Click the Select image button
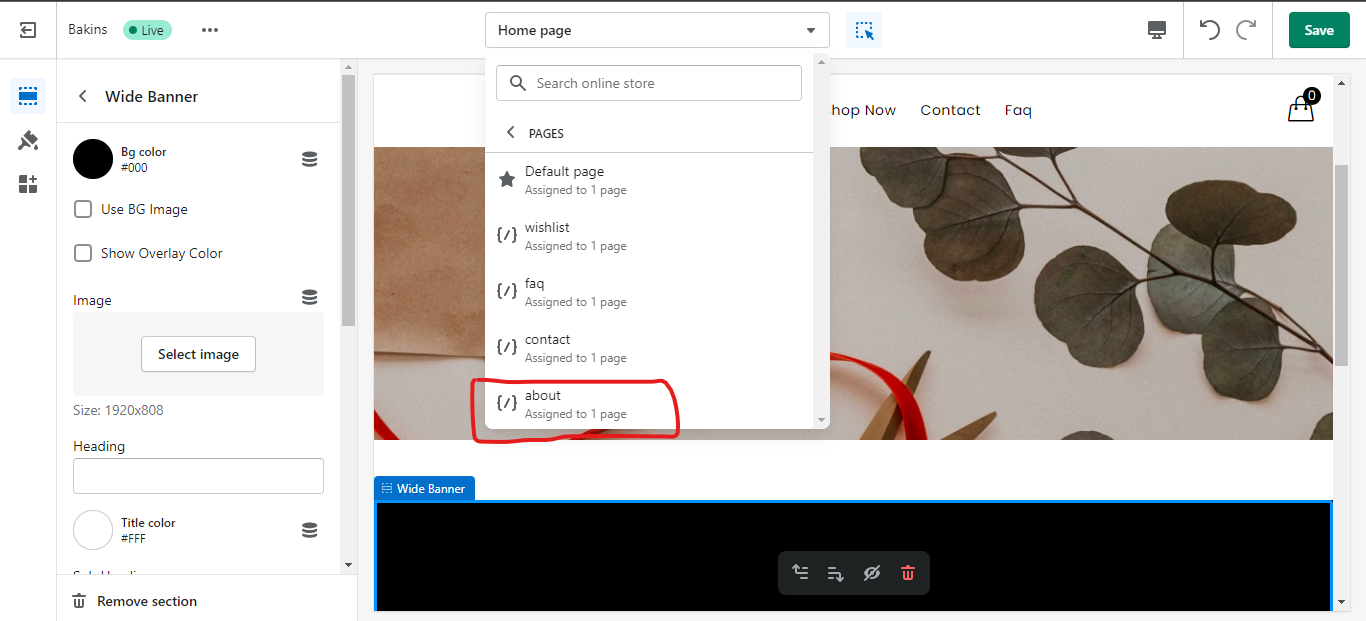This screenshot has height=621, width=1366. click(198, 354)
